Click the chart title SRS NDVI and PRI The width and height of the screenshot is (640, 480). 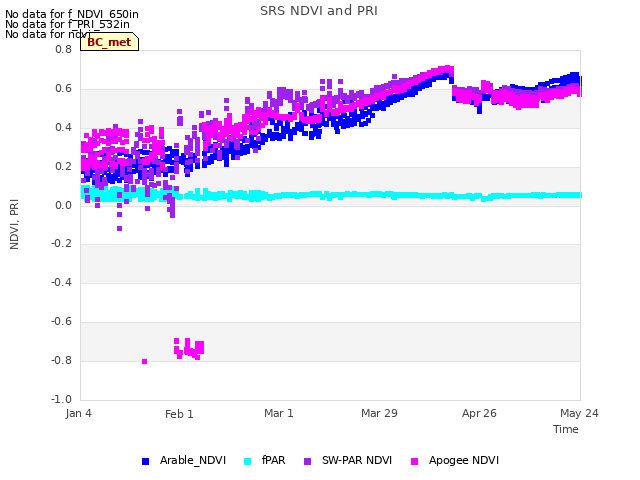pos(319,11)
